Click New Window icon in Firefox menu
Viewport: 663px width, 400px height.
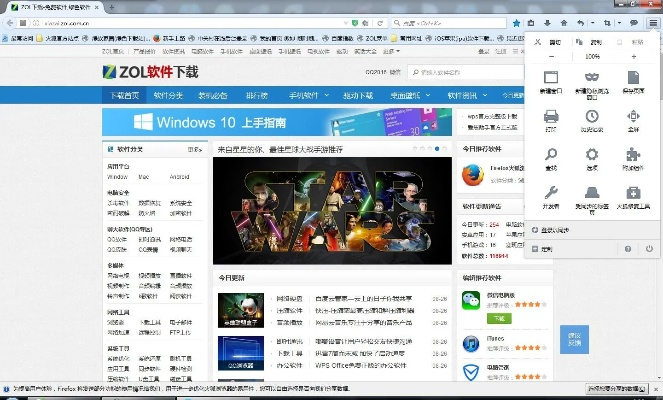click(x=549, y=77)
